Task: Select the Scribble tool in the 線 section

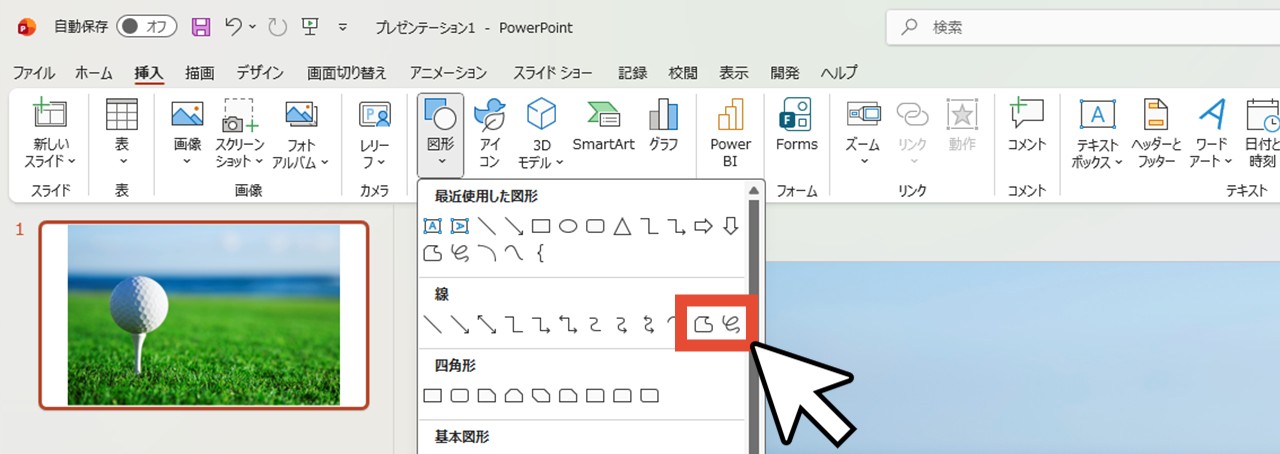Action: click(733, 324)
